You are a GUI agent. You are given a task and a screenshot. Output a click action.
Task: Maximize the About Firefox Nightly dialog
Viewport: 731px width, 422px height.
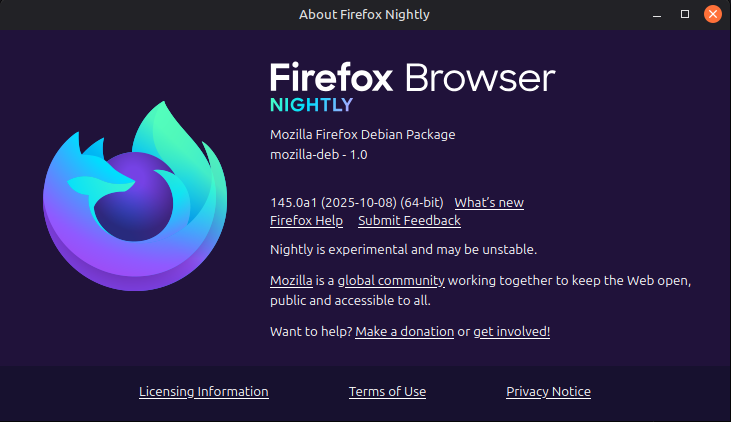[x=685, y=14]
